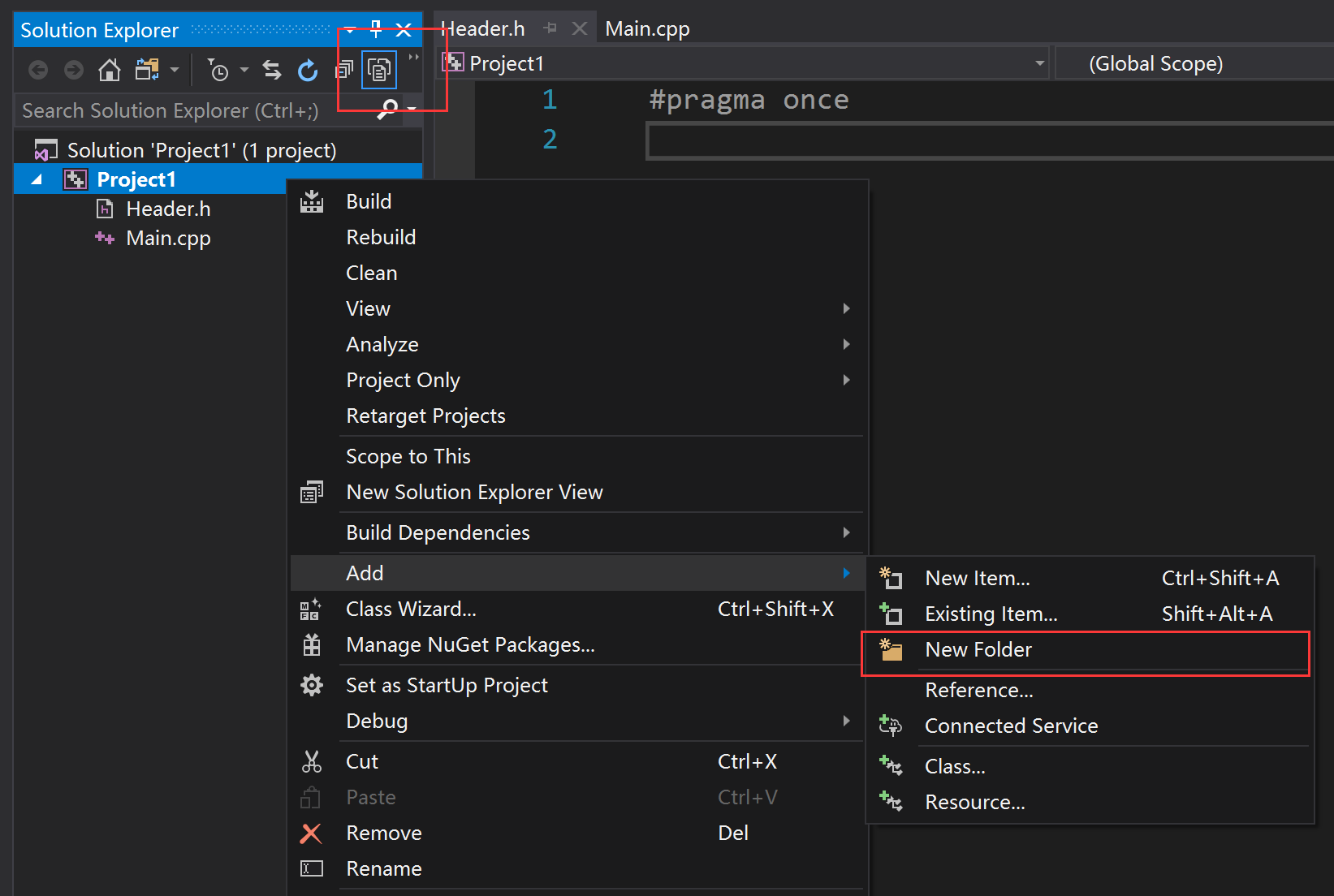Click the empty code line 2
This screenshot has height=896, width=1334.
[990, 141]
